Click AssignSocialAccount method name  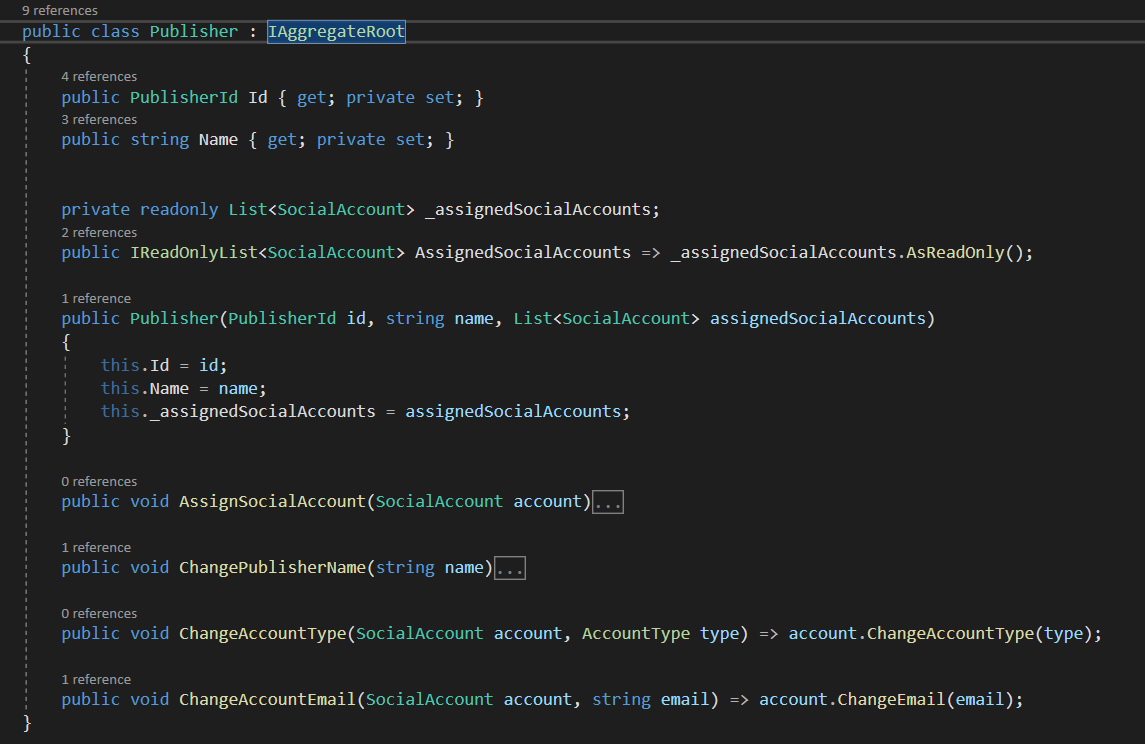click(272, 502)
